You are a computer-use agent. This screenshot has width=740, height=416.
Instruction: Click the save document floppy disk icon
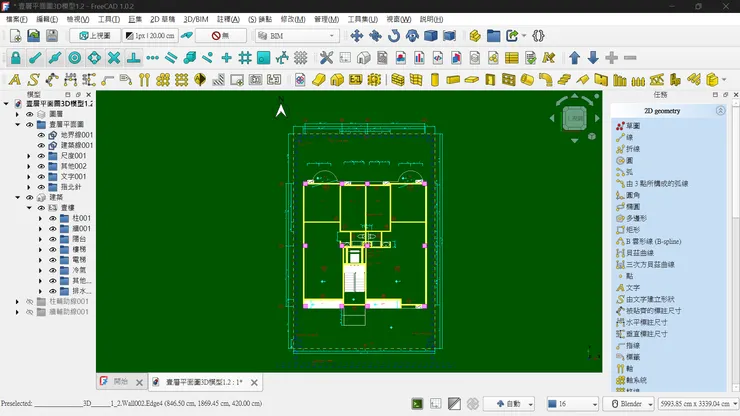tap(54, 36)
